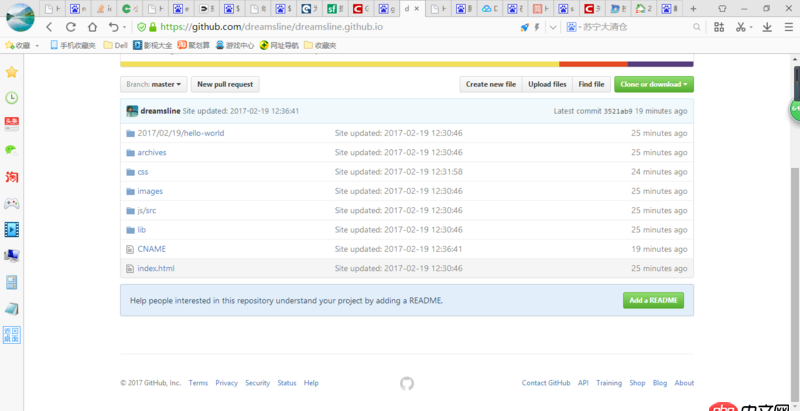Click the GitHub Octocat logo in footer
800x411 pixels.
click(407, 383)
